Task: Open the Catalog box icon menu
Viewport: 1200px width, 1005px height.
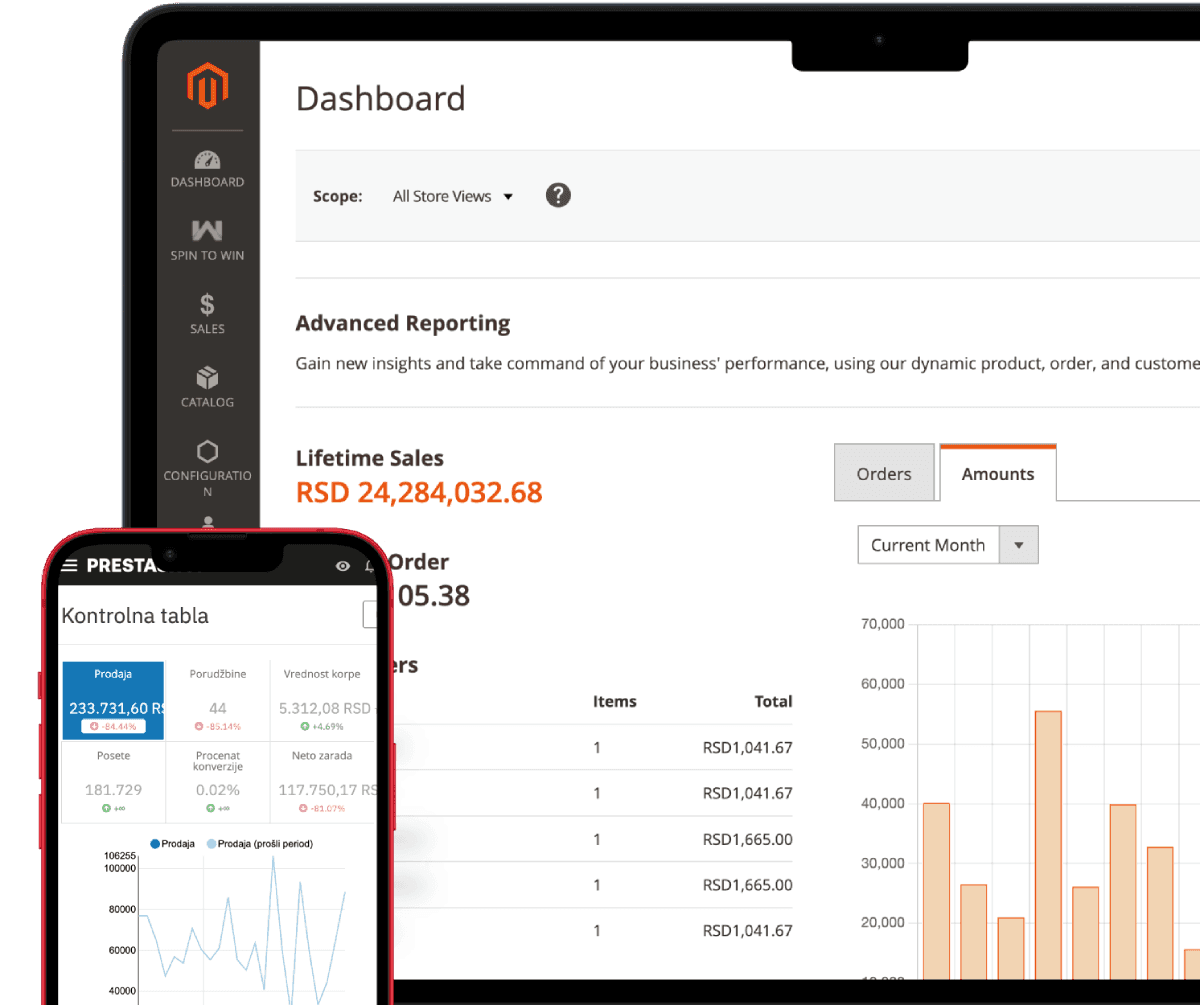Action: [x=207, y=387]
